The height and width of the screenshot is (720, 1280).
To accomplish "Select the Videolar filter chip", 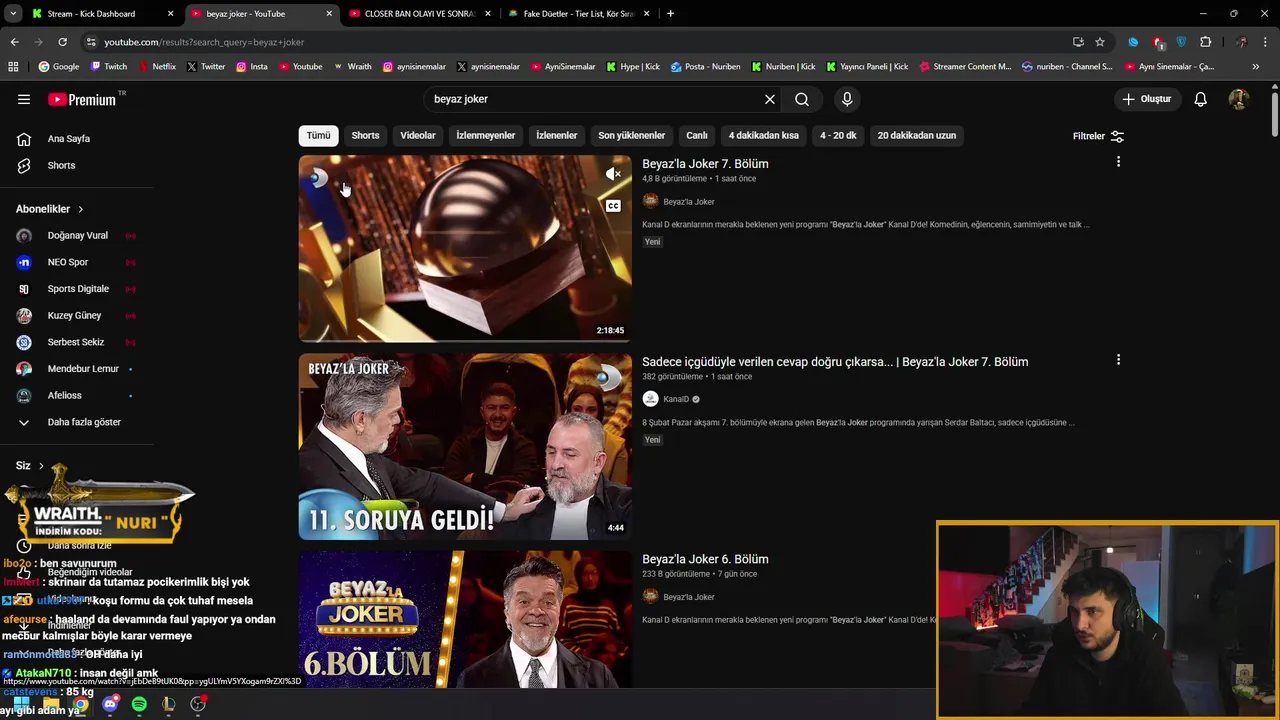I will pos(418,135).
